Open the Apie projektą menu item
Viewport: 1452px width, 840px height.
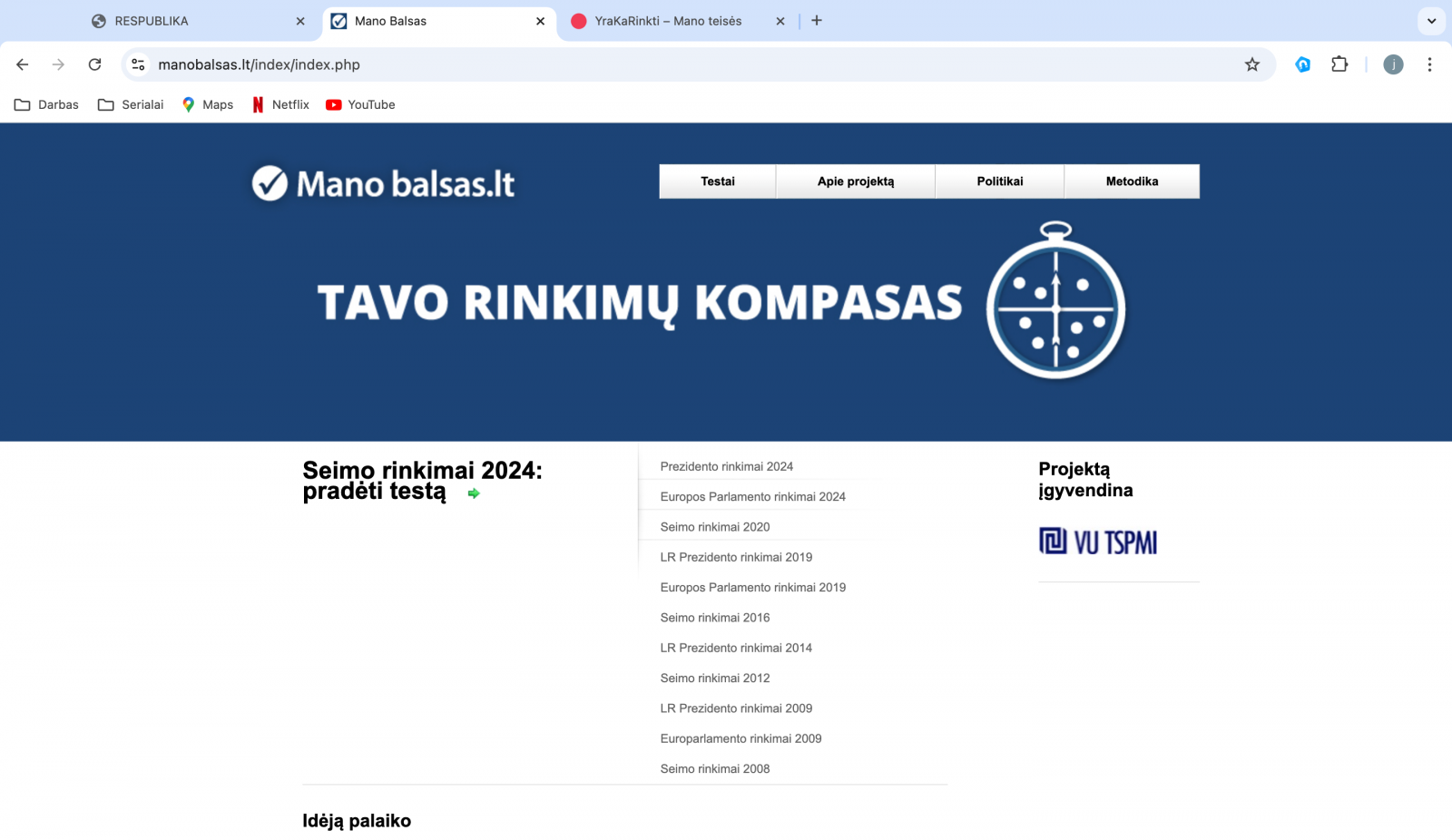coord(856,181)
